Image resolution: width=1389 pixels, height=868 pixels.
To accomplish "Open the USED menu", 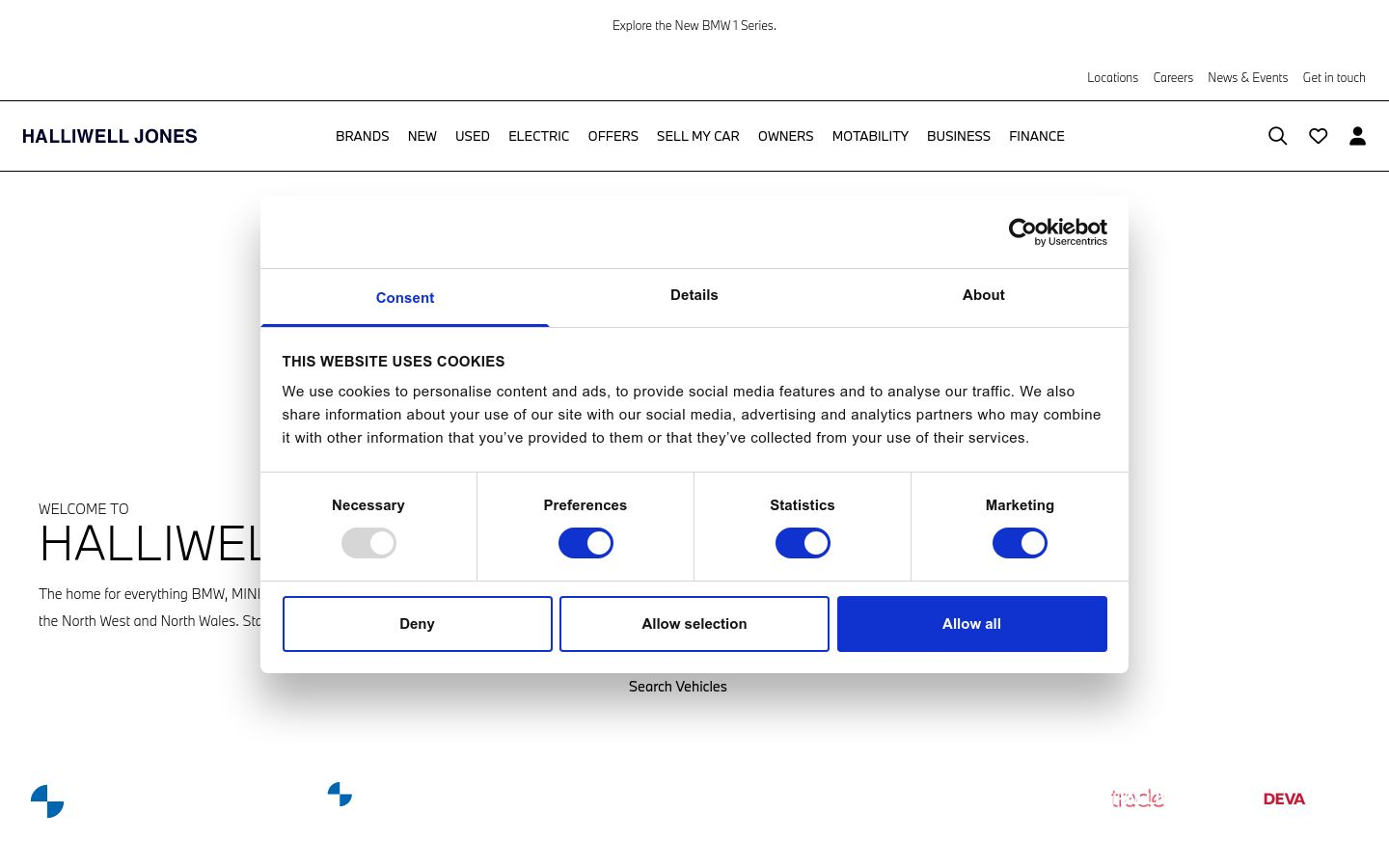I will pyautogui.click(x=473, y=136).
